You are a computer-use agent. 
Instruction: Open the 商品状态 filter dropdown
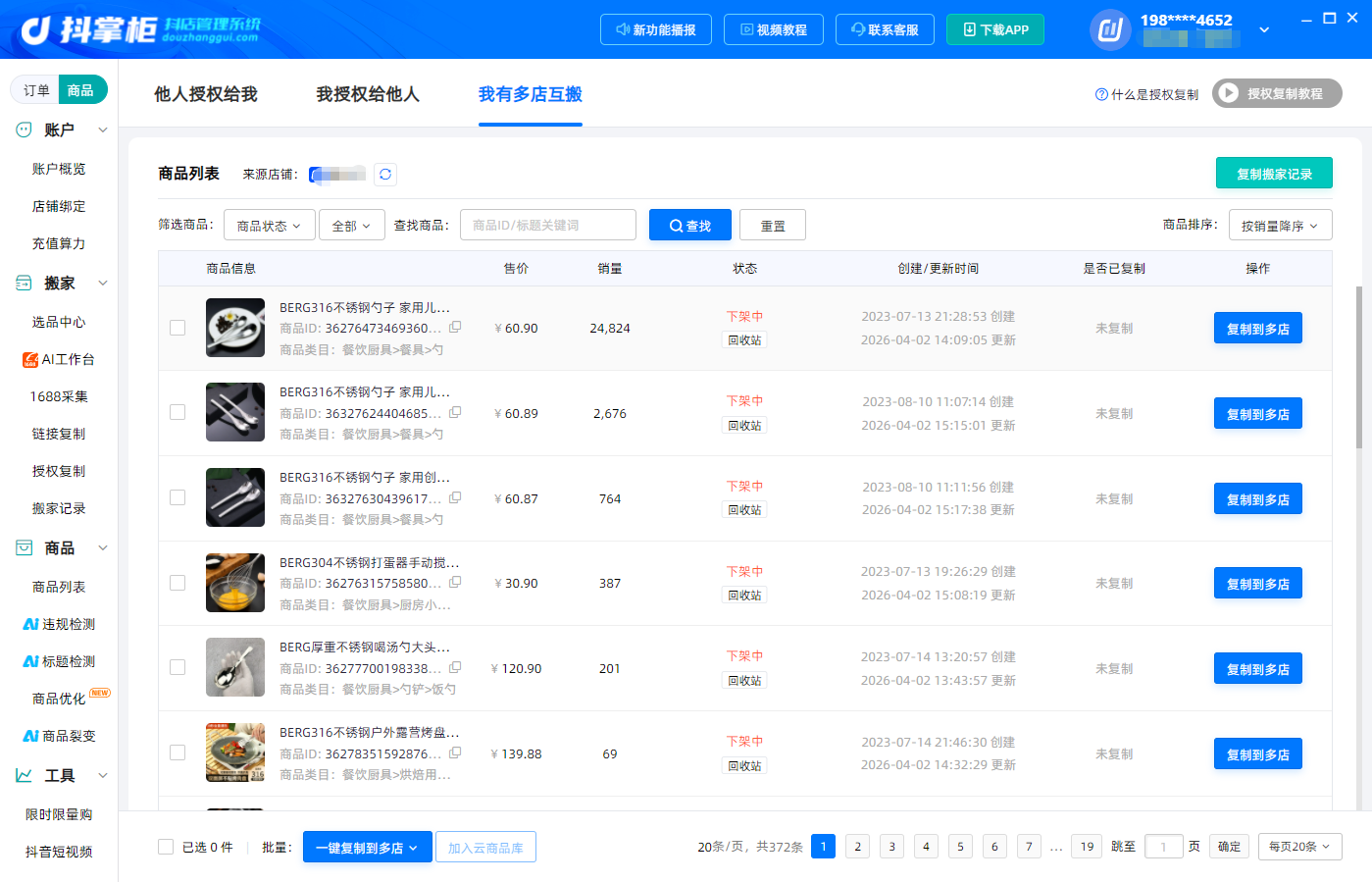(270, 225)
